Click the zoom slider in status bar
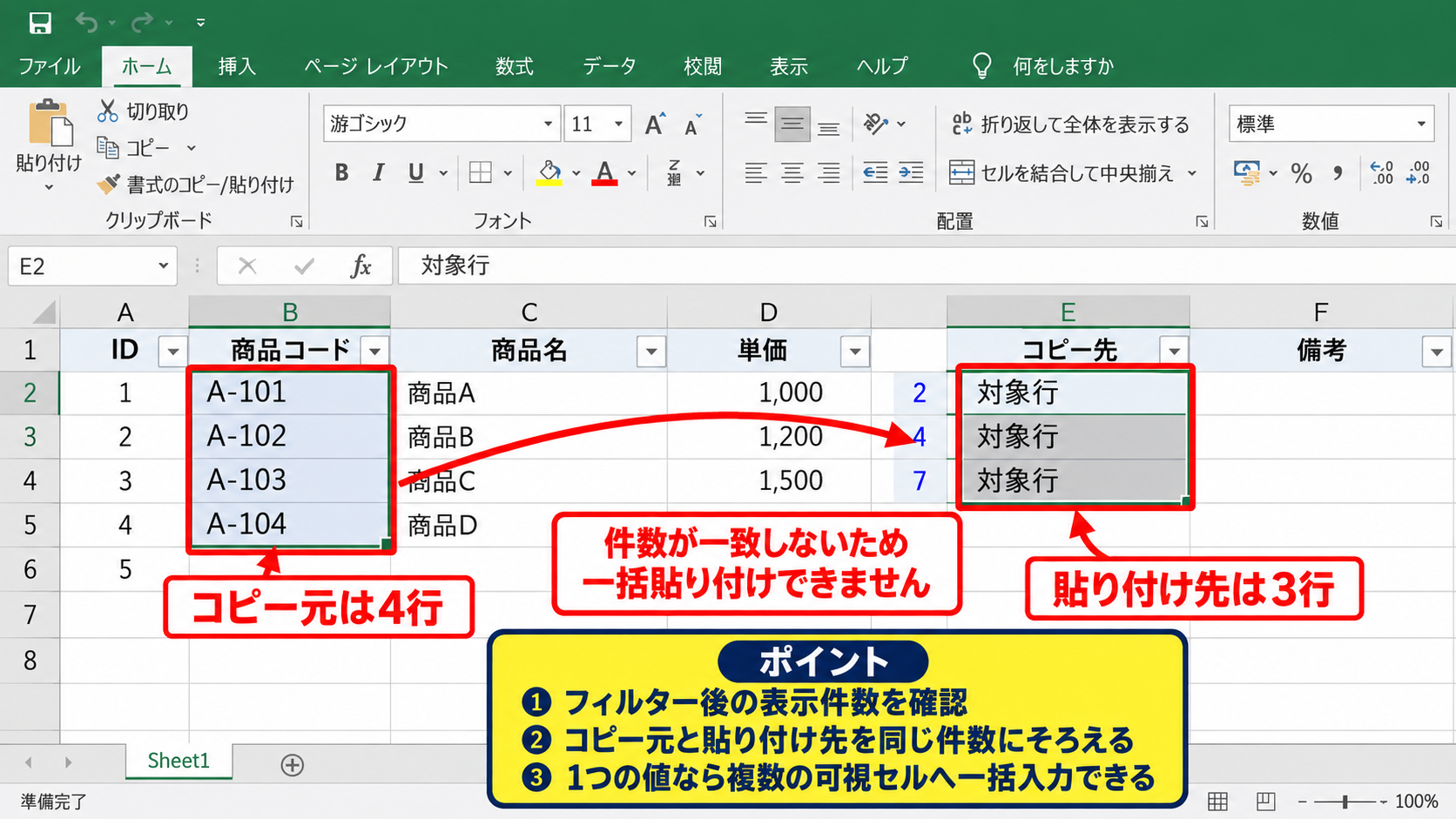Viewport: 1456px width, 819px height. 1345,801
